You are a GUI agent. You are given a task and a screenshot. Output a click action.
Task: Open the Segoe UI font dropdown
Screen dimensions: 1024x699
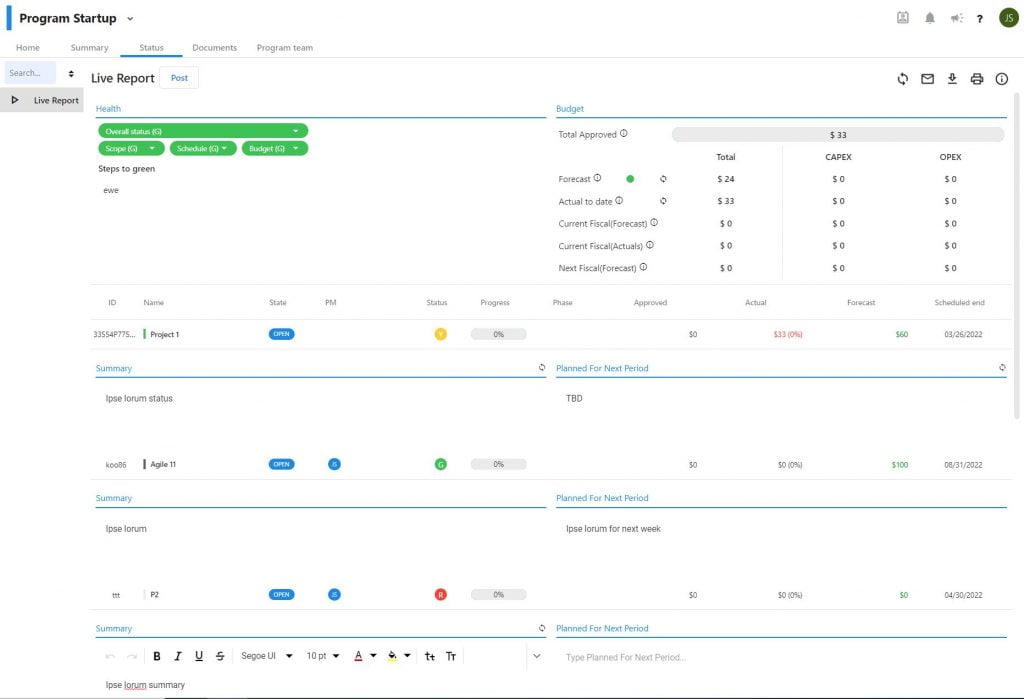267,656
